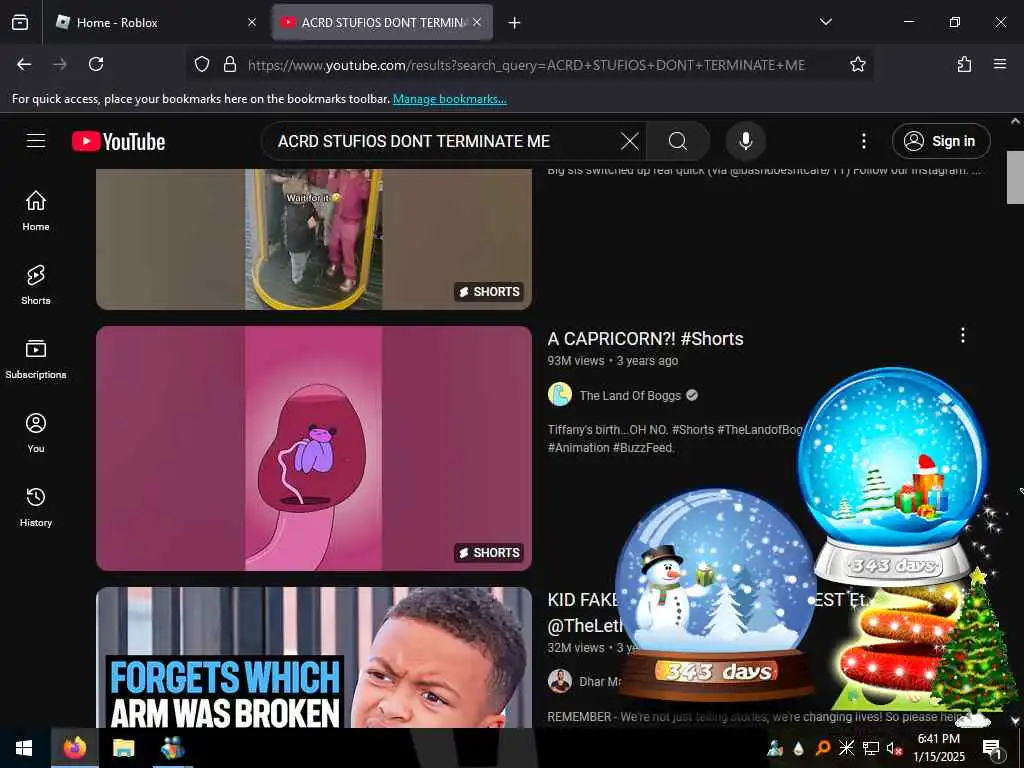Image resolution: width=1024 pixels, height=768 pixels.
Task: Click the page vertical scrollbar thumb
Action: [x=1015, y=178]
